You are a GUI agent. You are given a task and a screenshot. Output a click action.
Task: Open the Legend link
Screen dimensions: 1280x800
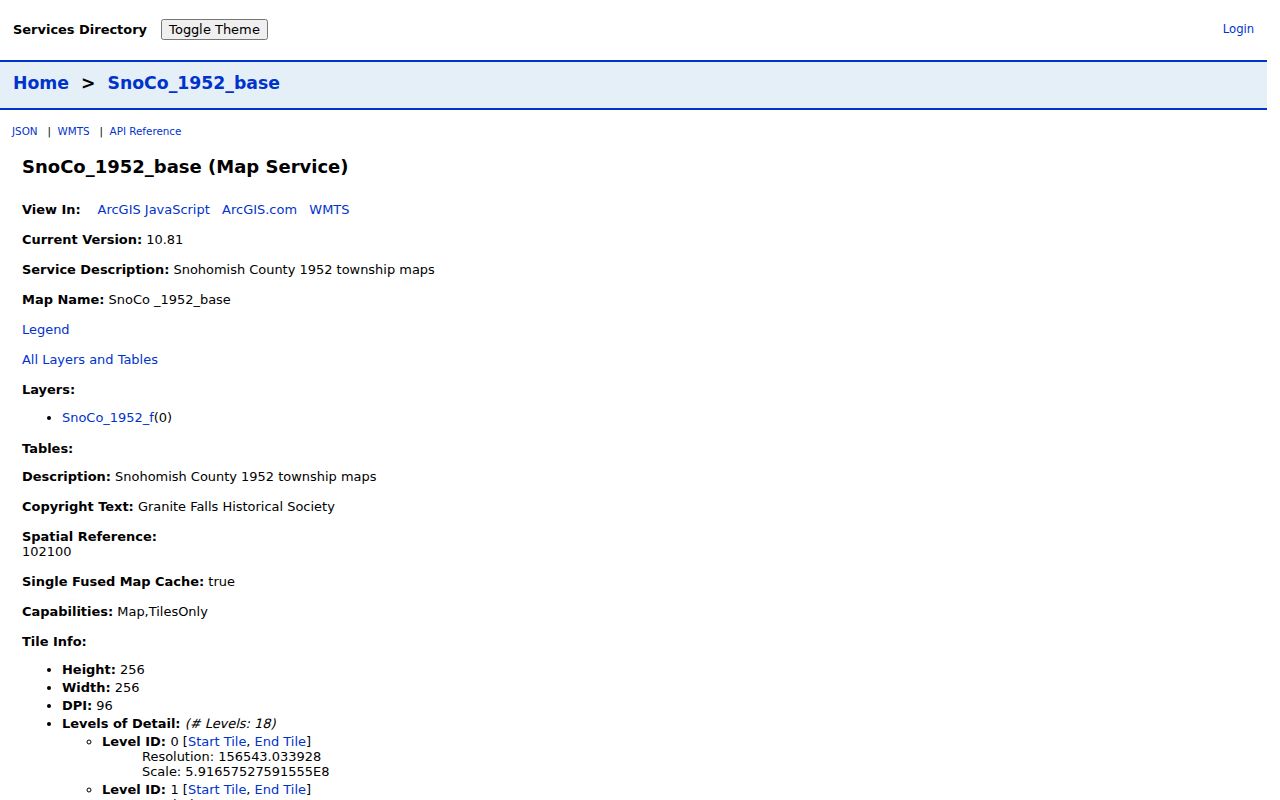(46, 330)
